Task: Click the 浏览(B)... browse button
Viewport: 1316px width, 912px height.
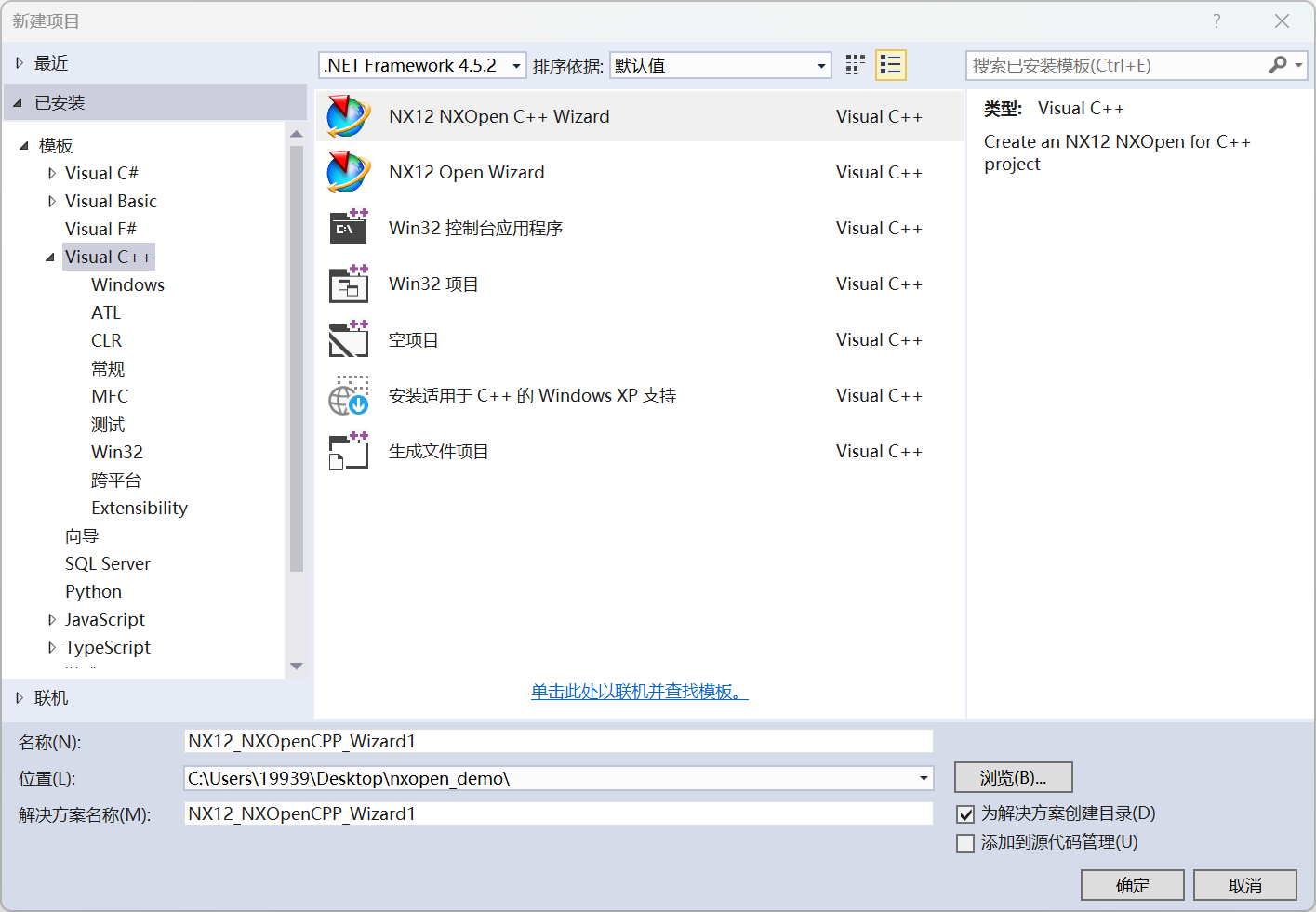Action: tap(1013, 777)
